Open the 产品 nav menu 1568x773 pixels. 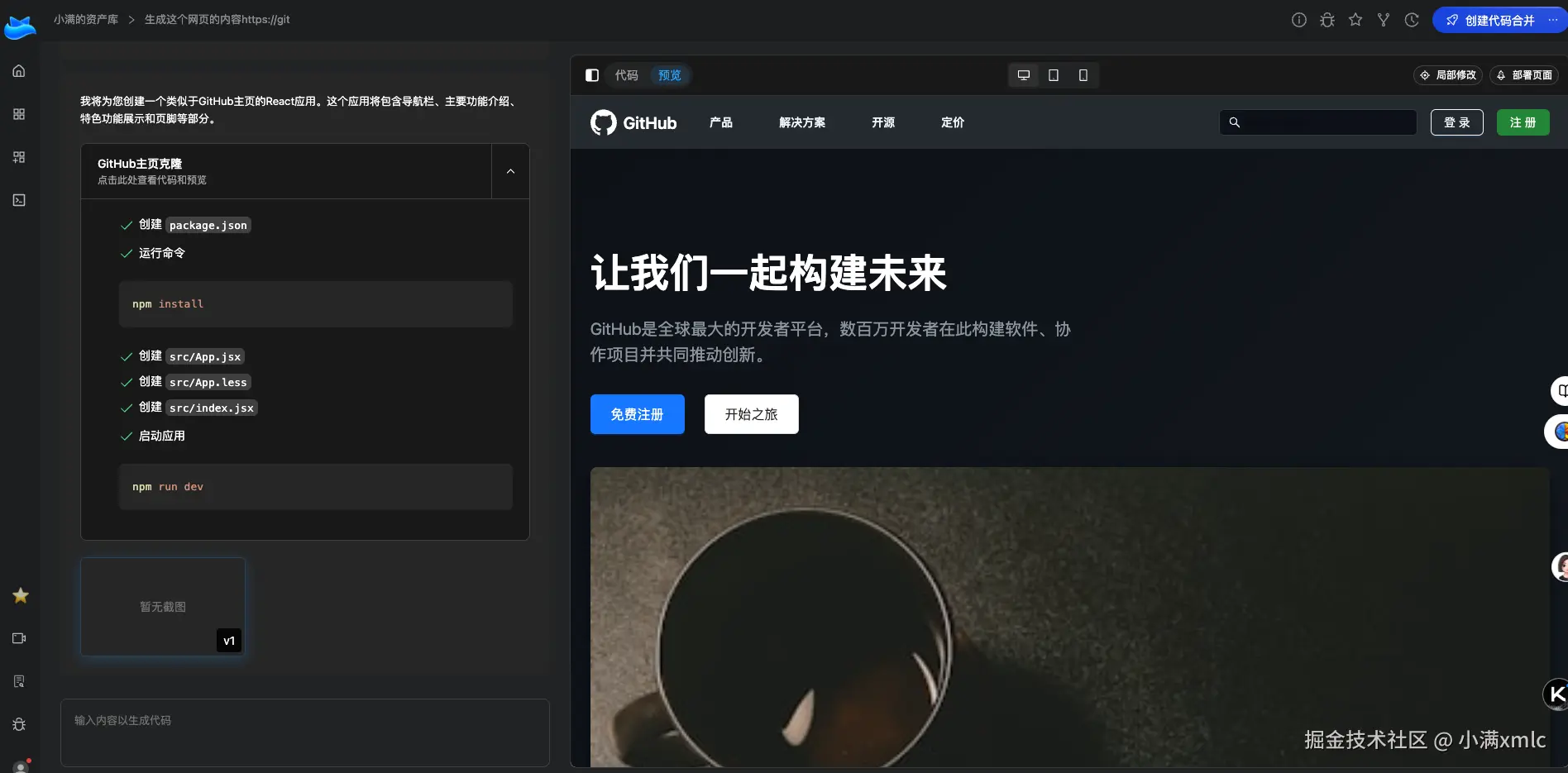point(721,122)
